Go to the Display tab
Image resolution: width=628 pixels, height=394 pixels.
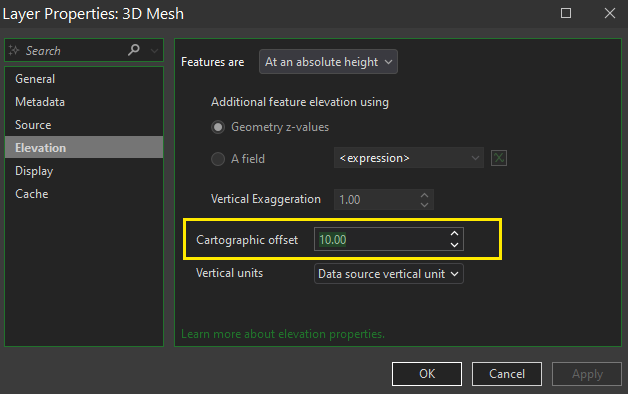[84, 171]
